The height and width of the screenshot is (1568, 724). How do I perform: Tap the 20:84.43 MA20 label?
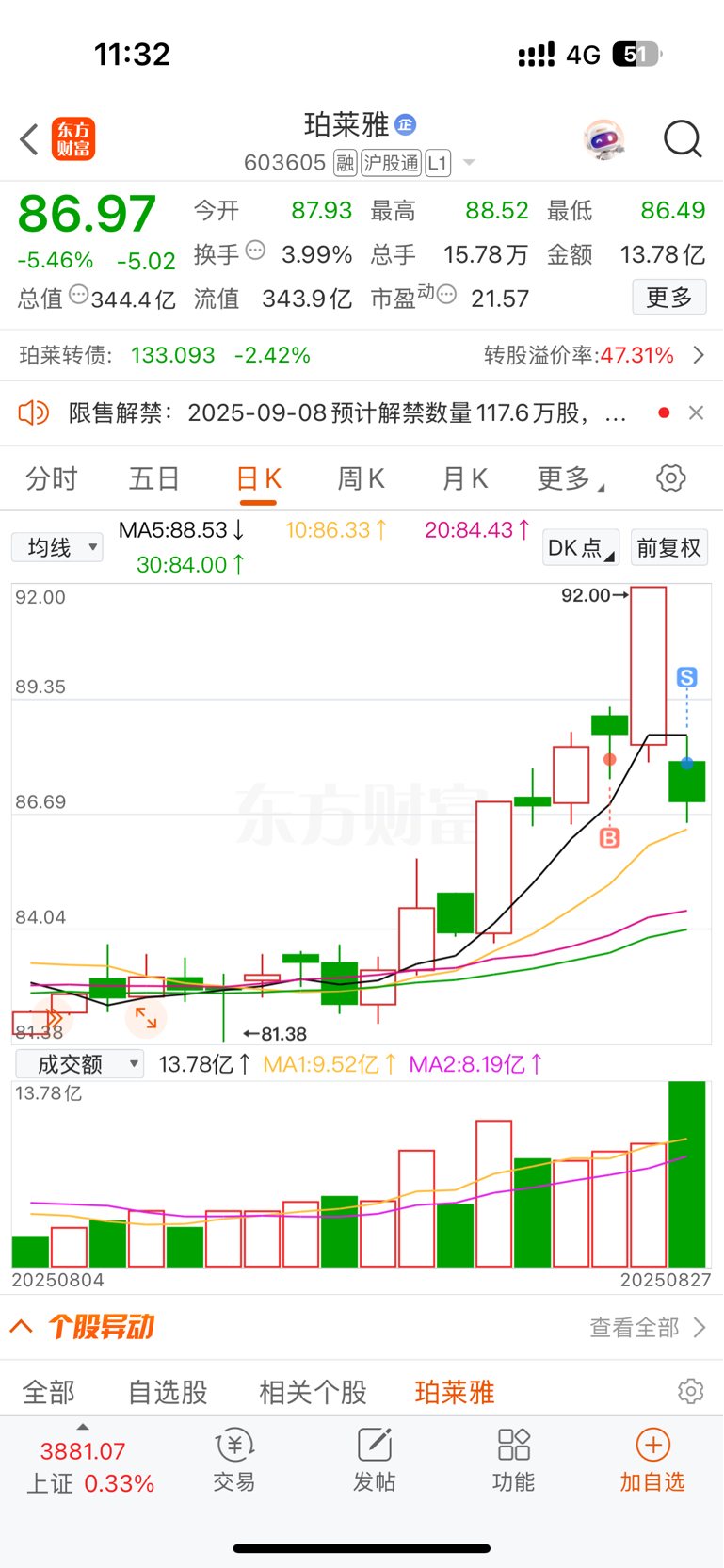[478, 530]
